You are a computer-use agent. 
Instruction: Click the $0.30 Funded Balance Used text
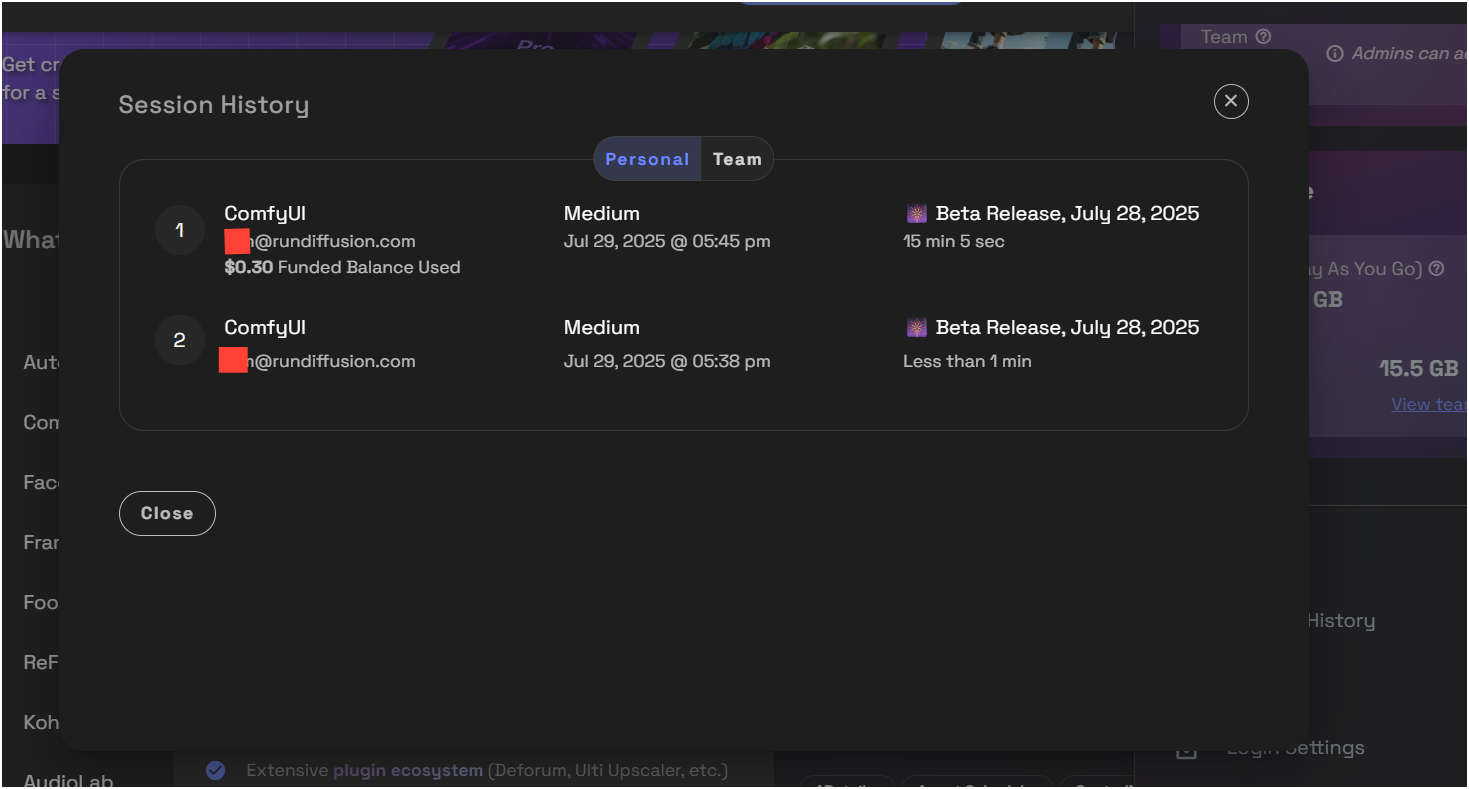(342, 267)
